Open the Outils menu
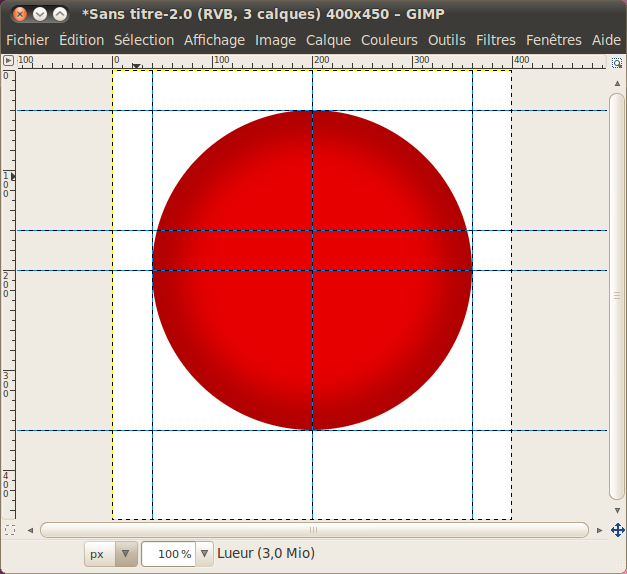The image size is (627, 574). (446, 40)
